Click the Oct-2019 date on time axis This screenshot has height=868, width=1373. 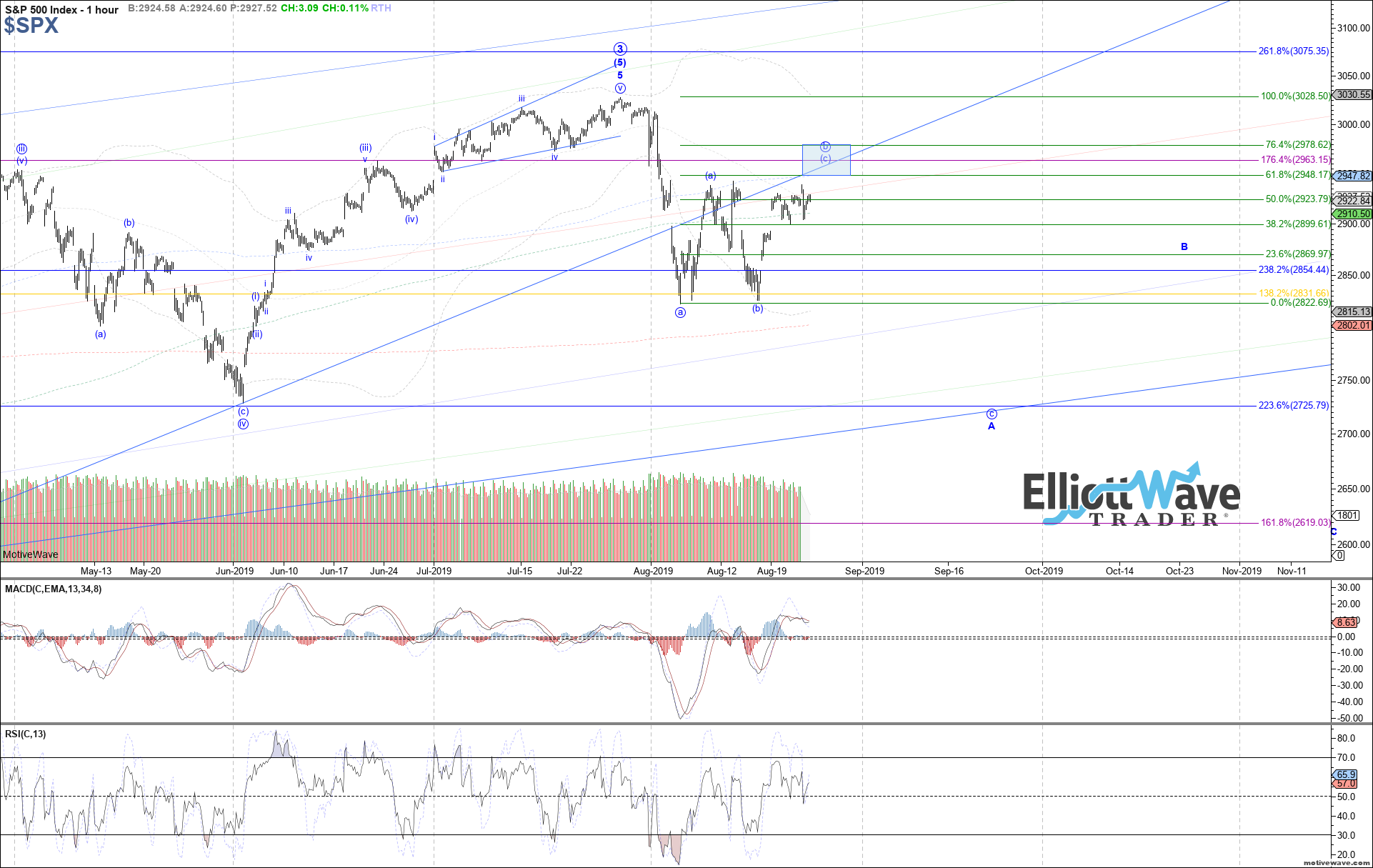click(1044, 571)
